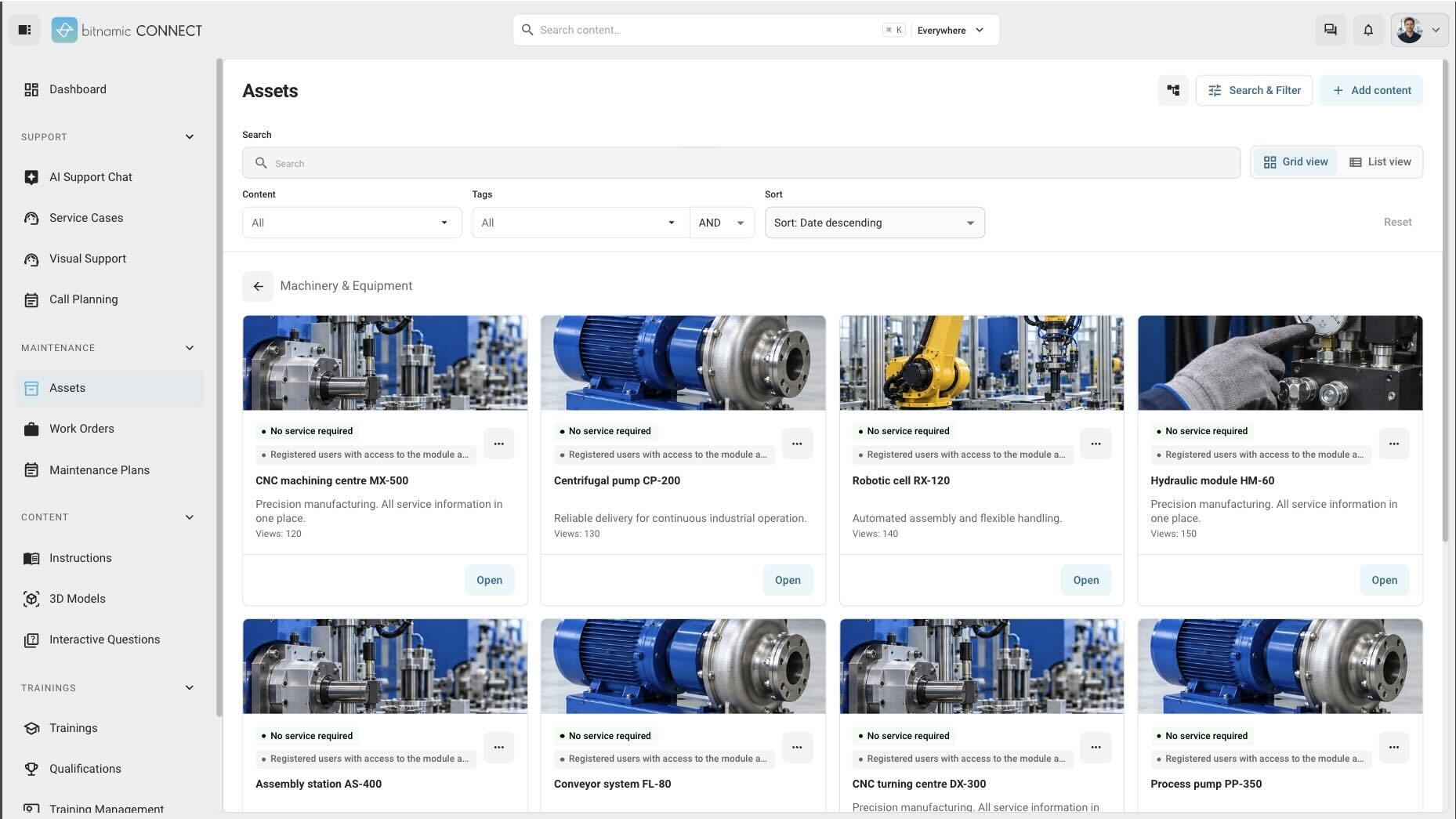
Task: Open the Tags filter dropdown
Action: click(x=581, y=223)
